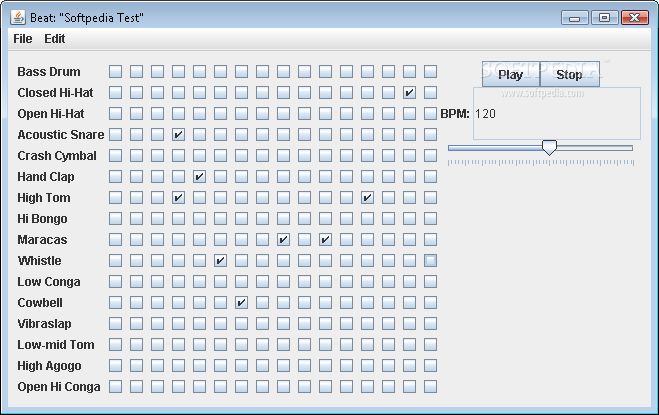The height and width of the screenshot is (415, 659).
Task: Enable the last Cowbell beat
Action: 430,303
